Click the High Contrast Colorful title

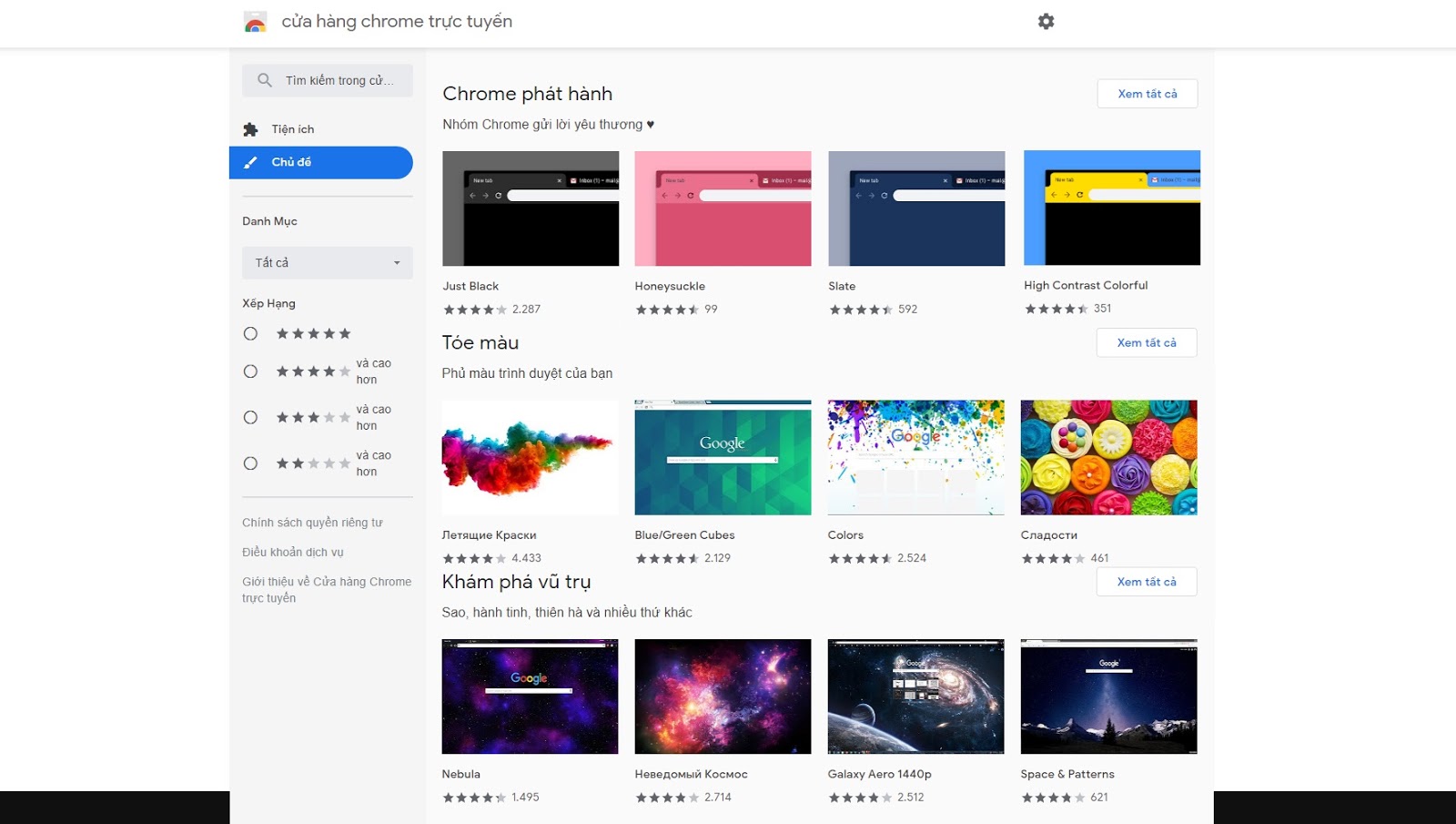point(1086,285)
